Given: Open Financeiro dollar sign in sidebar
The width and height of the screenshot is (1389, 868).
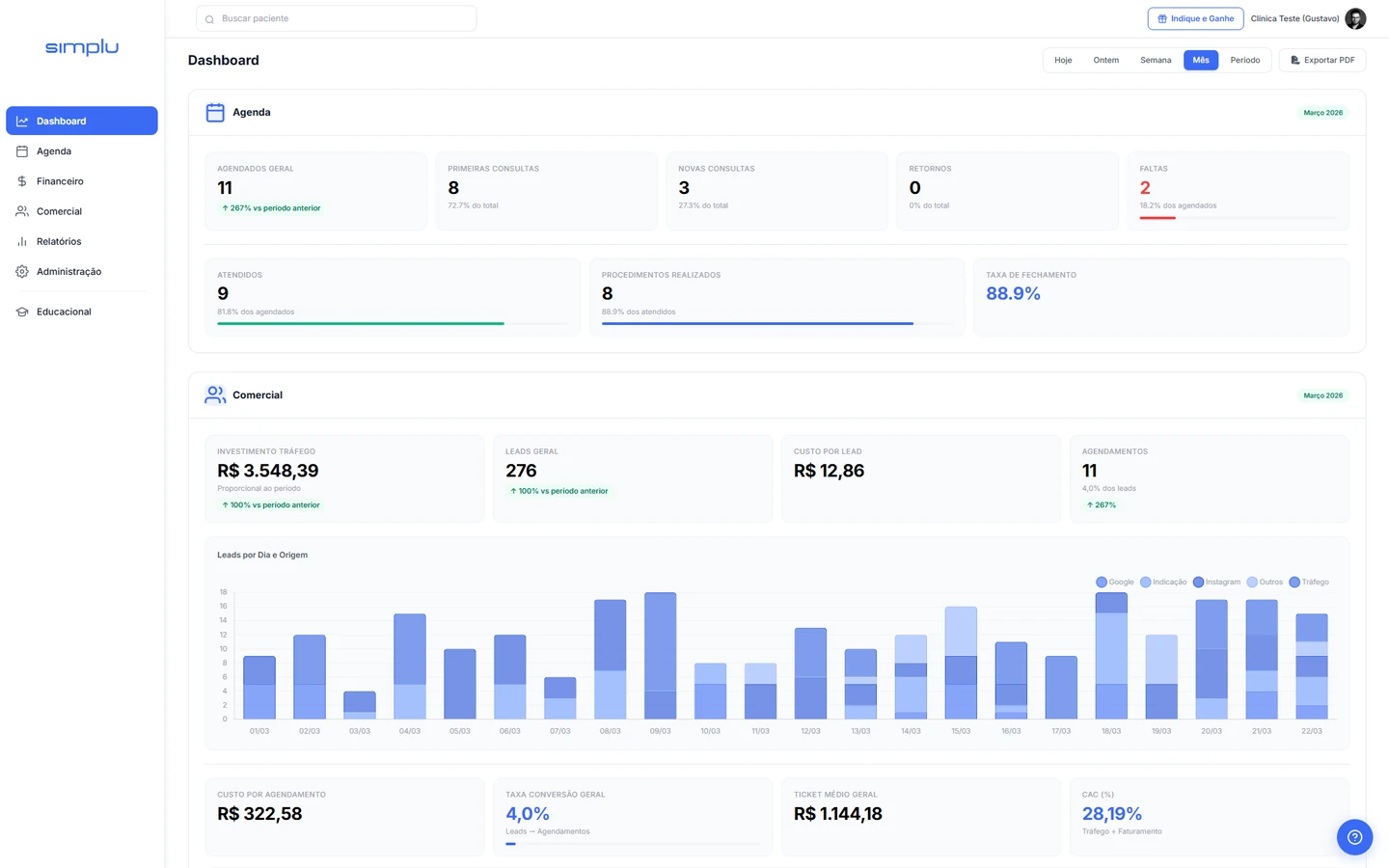Looking at the screenshot, I should point(22,181).
